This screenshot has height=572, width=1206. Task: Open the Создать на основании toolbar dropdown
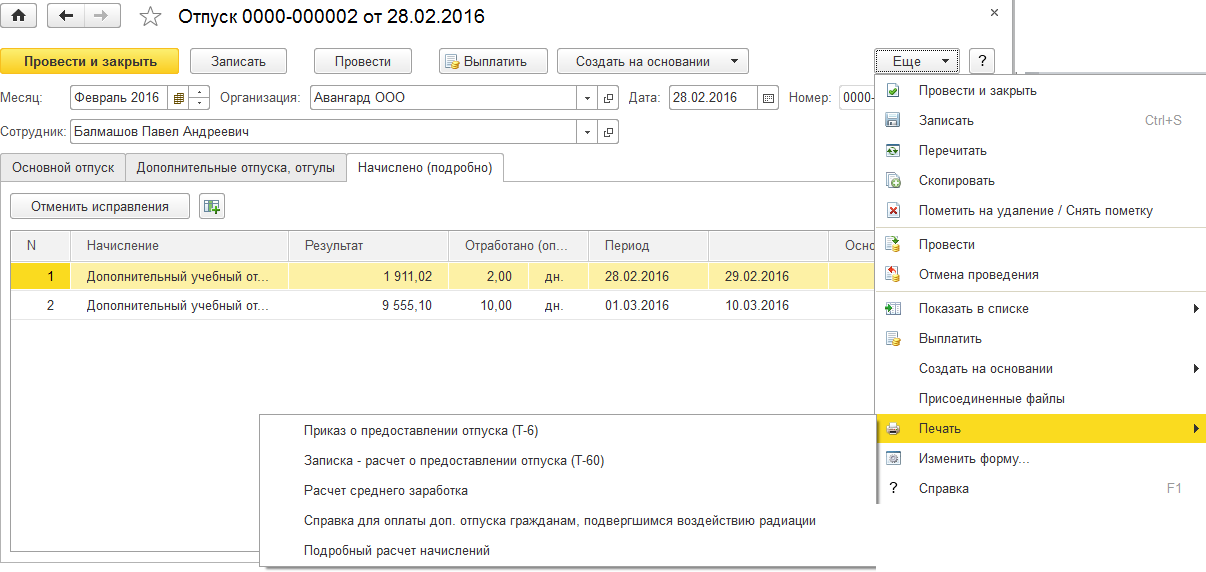[x=652, y=61]
